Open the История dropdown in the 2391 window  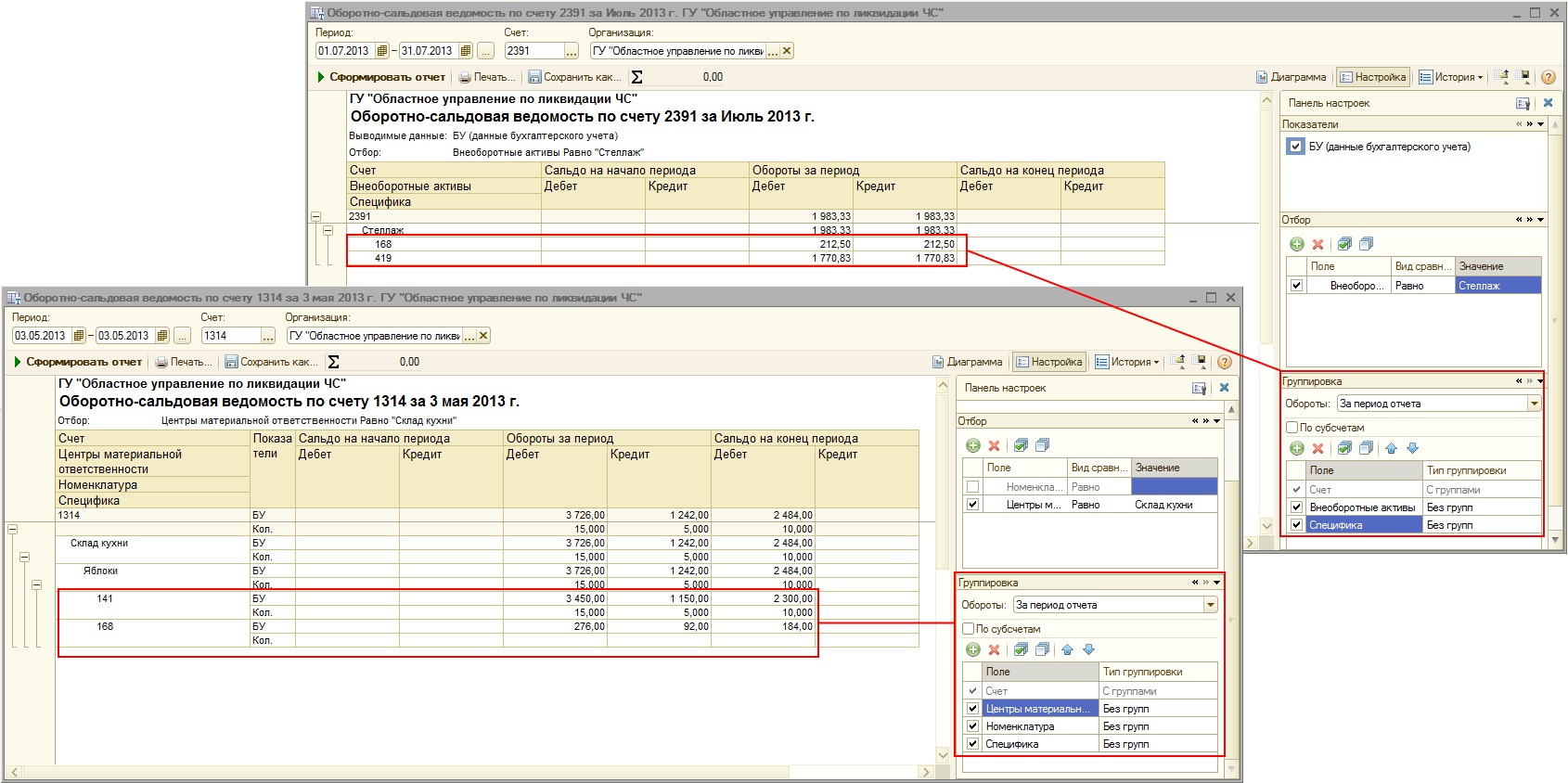pyautogui.click(x=1457, y=77)
